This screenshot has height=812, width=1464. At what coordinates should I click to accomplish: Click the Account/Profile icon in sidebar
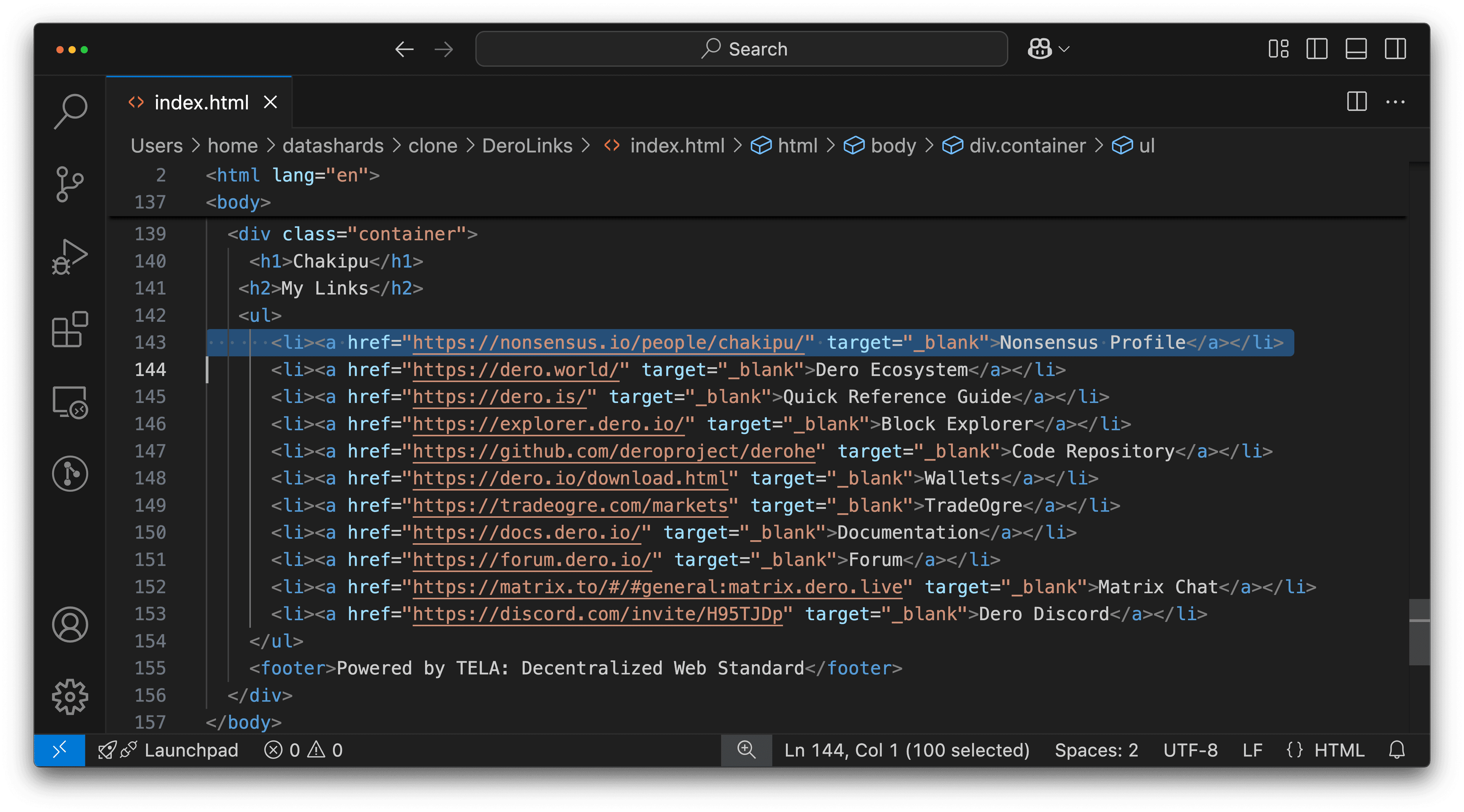[x=71, y=625]
